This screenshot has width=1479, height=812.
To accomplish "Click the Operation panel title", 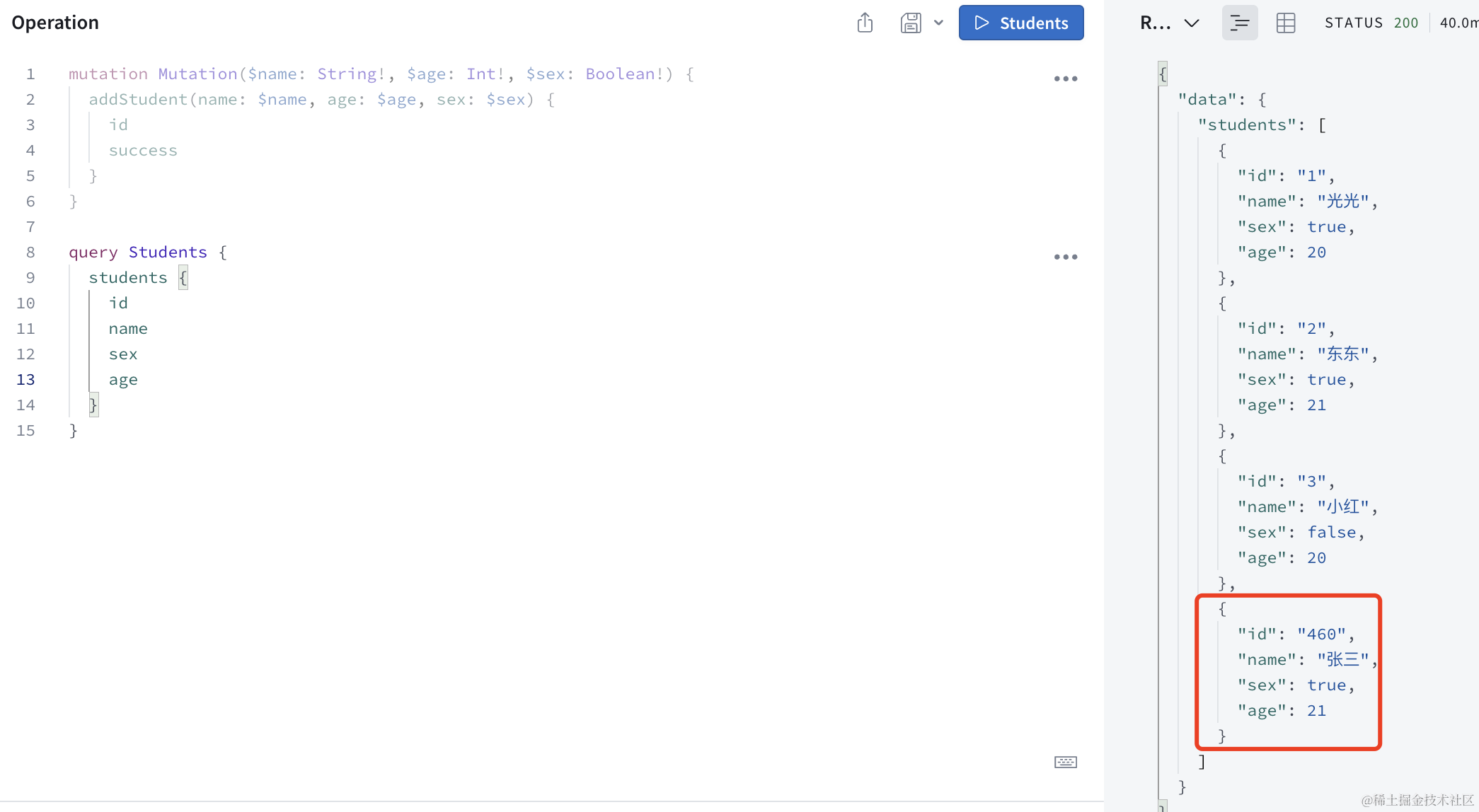I will click(x=55, y=23).
